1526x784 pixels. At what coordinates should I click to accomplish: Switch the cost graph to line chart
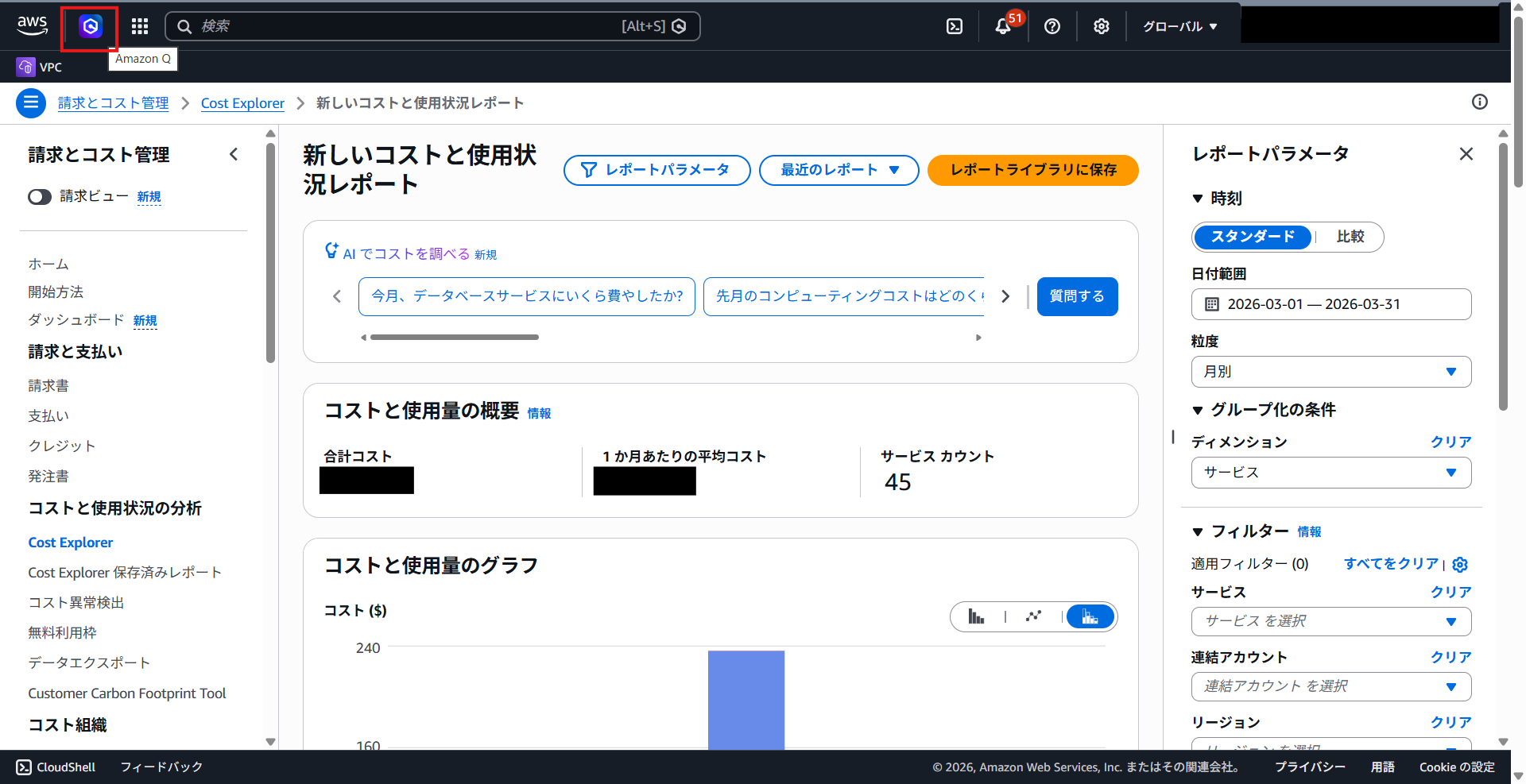tap(1033, 616)
